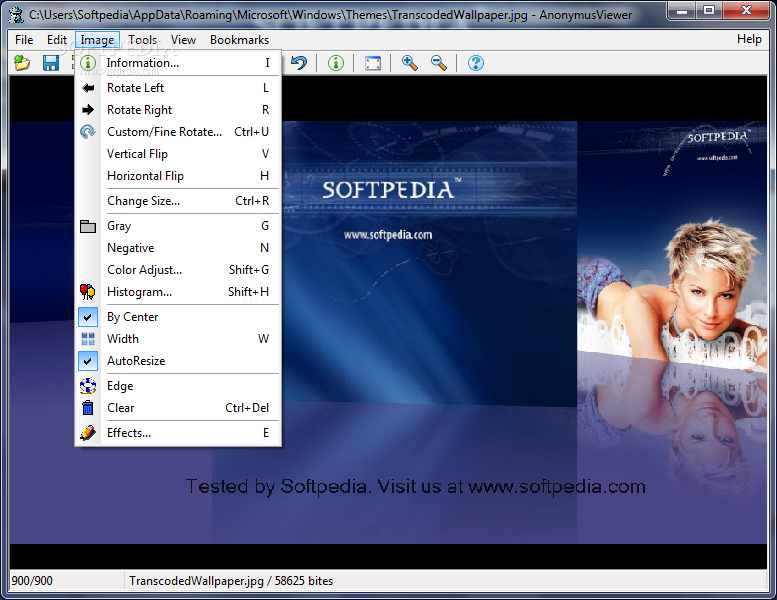Click the left arrow icon beside Rotate Left
777x600 pixels.
88,88
